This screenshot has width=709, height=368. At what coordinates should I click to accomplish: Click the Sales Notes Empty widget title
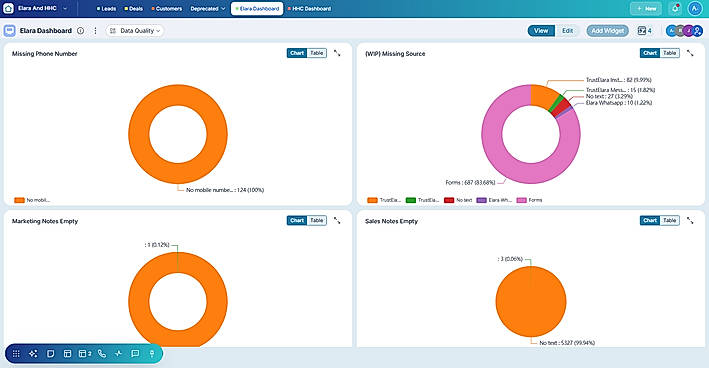coord(391,221)
